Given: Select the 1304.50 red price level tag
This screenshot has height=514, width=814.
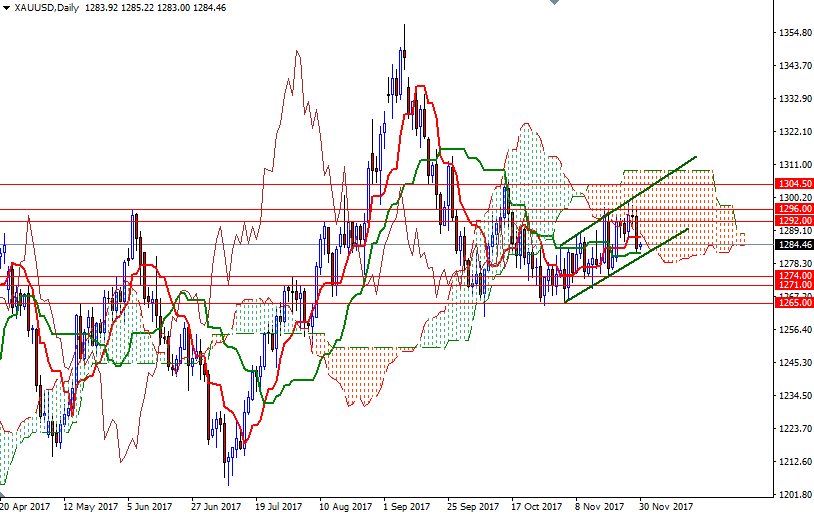Looking at the screenshot, I should pos(793,184).
